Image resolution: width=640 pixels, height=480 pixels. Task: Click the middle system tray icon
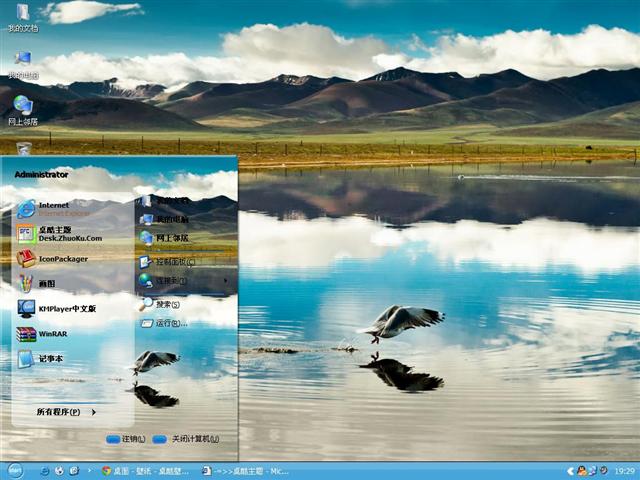(x=592, y=471)
